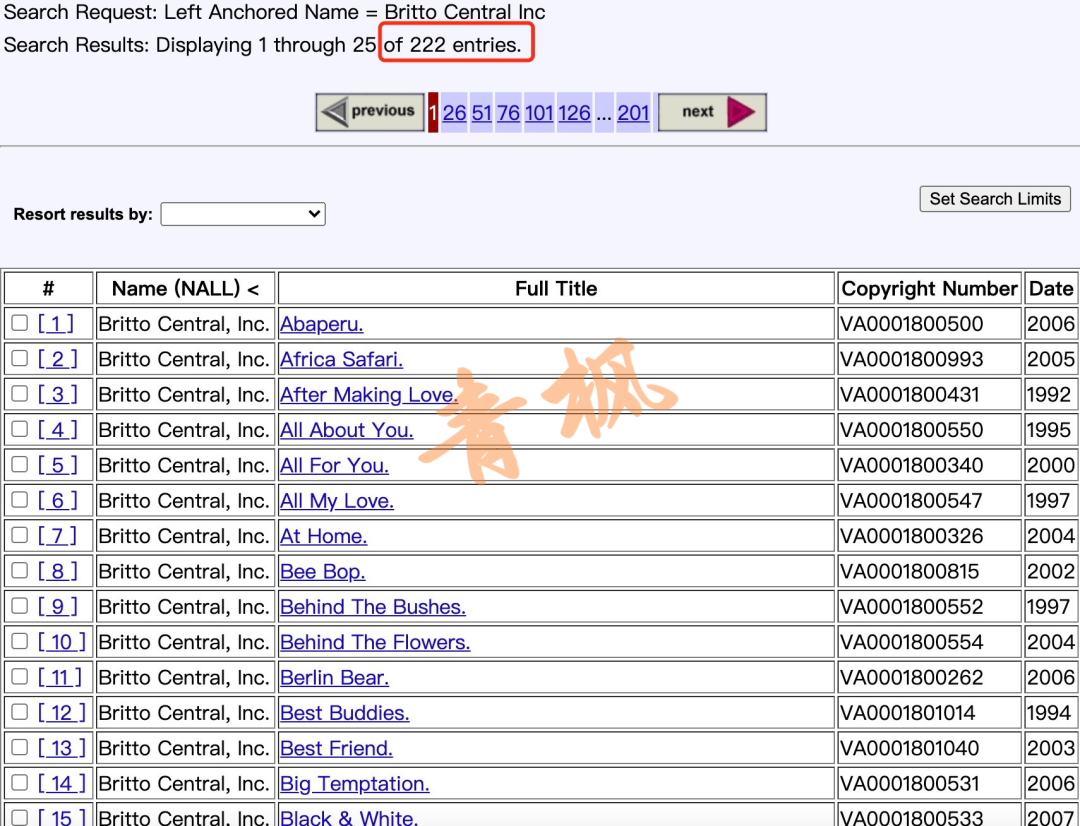Click entry number link [ 3 ]
The image size is (1080, 826).
pyautogui.click(x=57, y=393)
